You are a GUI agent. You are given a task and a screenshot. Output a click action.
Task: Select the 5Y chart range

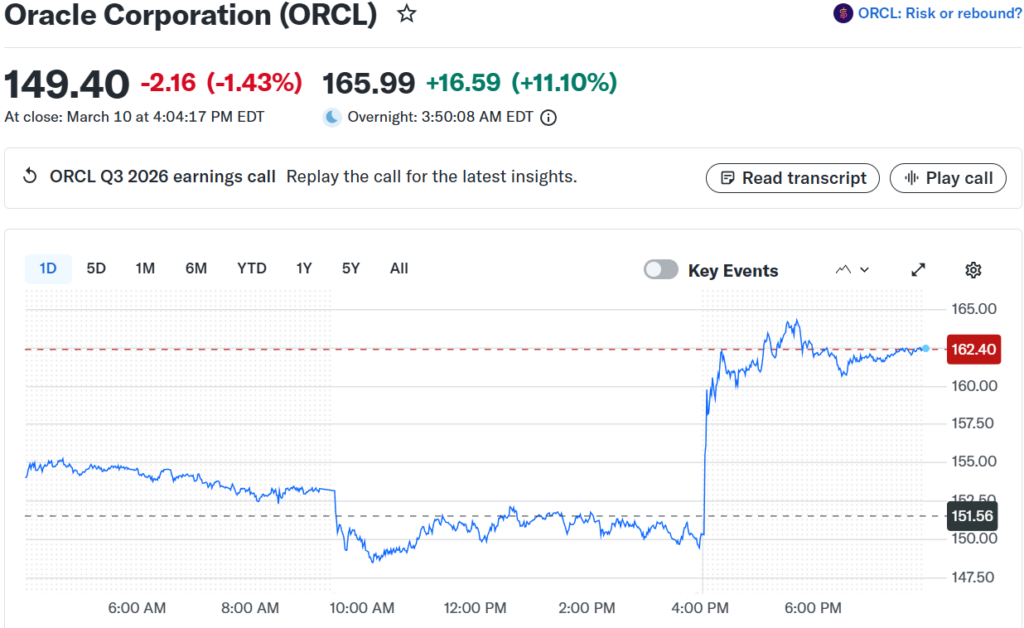pos(351,268)
